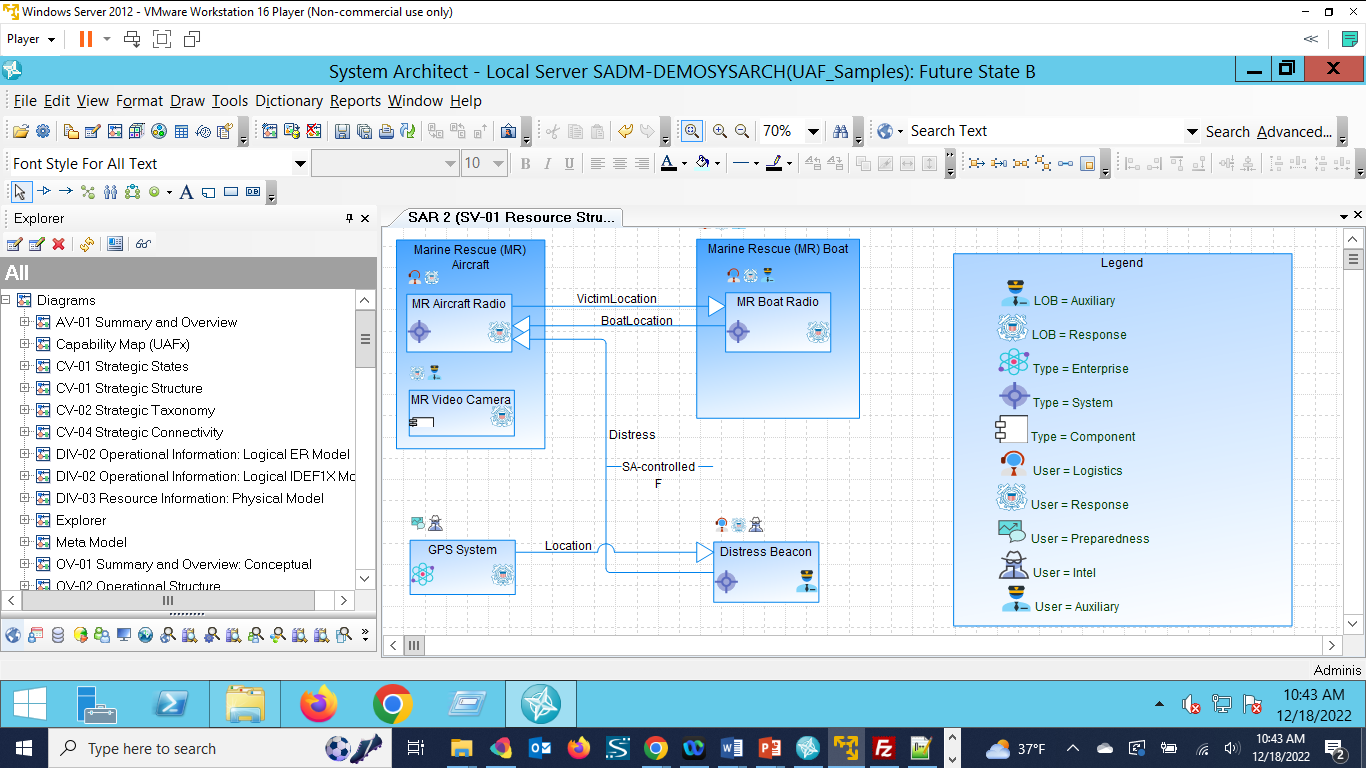
Task: Click the Save diagram icon
Action: [342, 131]
